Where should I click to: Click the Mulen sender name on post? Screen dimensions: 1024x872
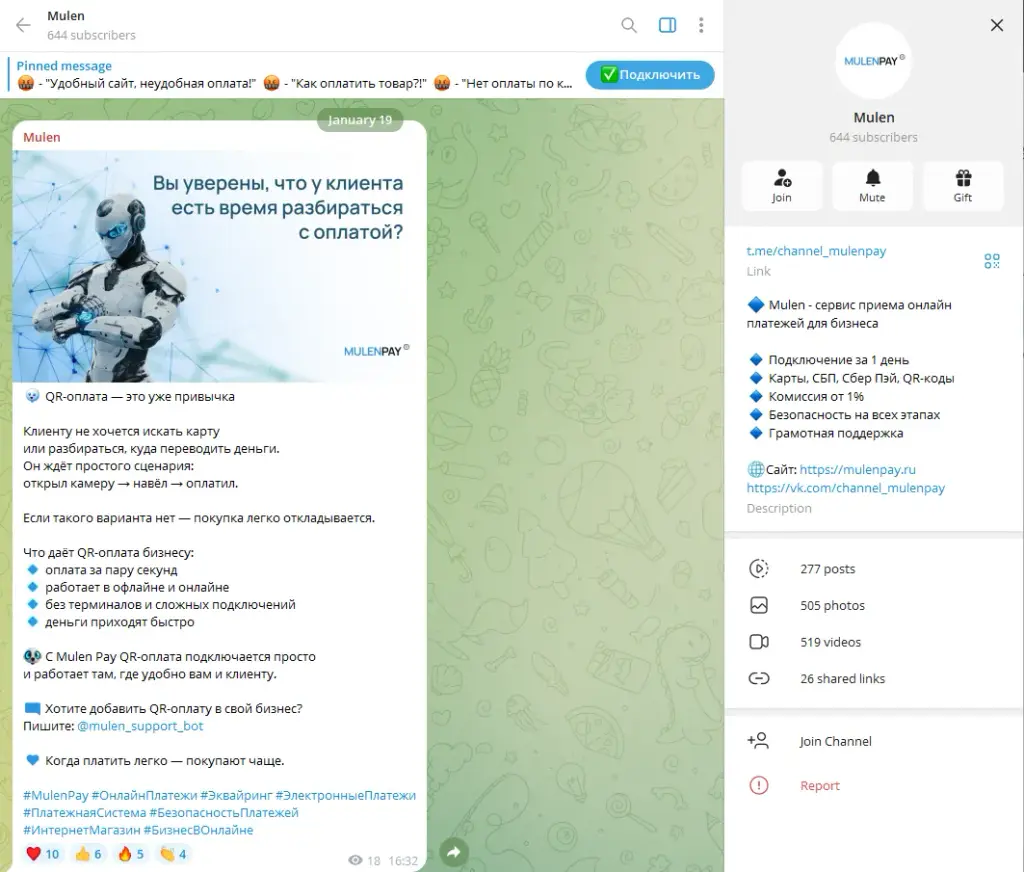42,137
